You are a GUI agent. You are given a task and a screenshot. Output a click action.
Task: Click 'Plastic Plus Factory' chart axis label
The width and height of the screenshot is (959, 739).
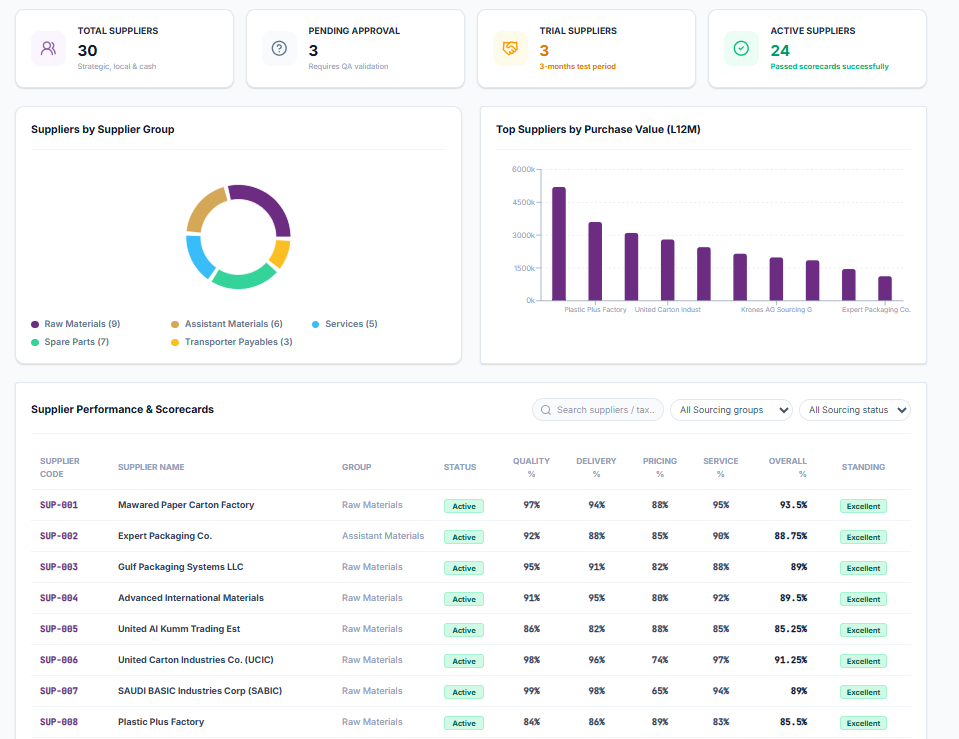pyautogui.click(x=595, y=310)
